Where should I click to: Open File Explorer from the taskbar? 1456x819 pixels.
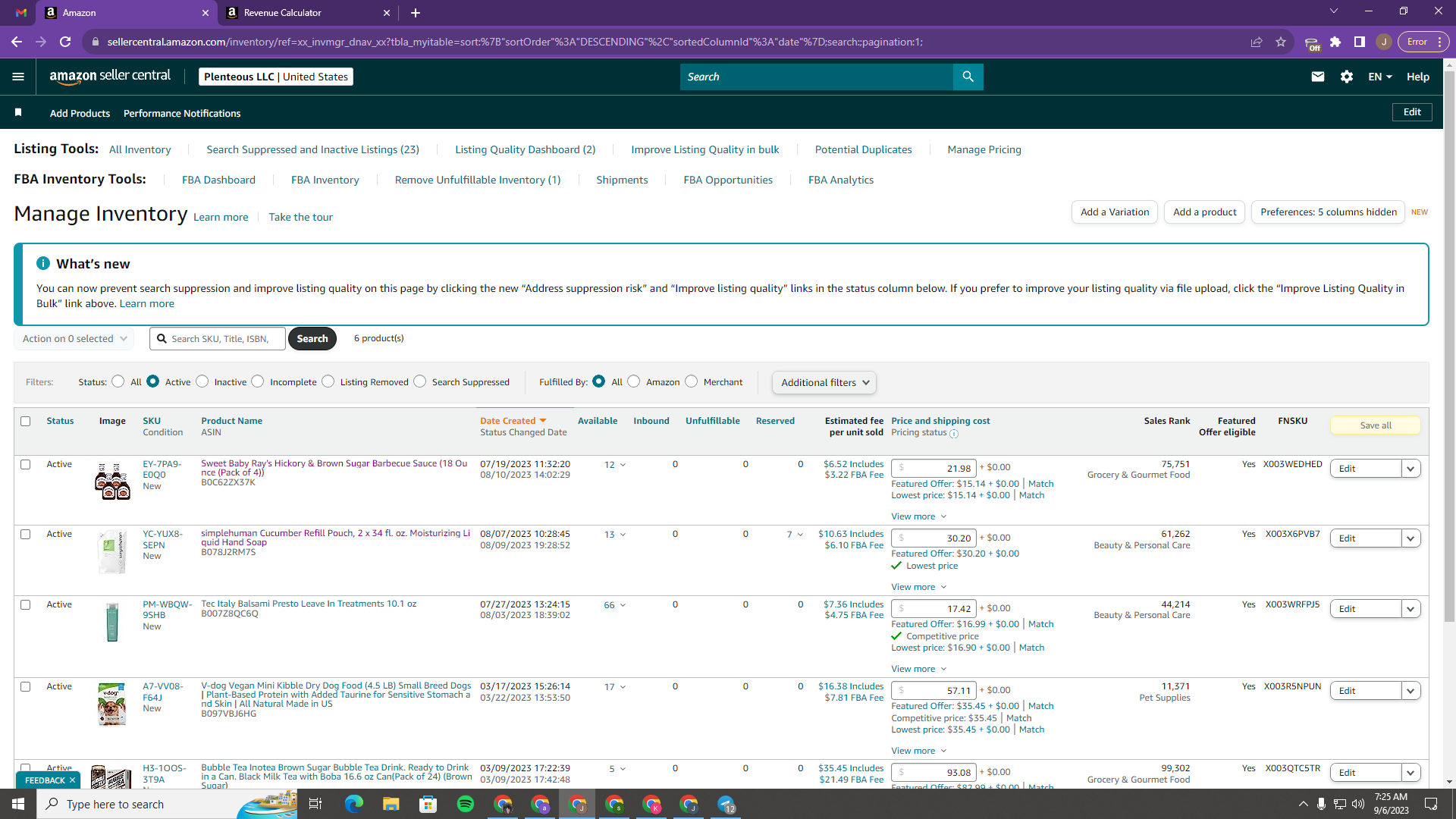coord(391,804)
